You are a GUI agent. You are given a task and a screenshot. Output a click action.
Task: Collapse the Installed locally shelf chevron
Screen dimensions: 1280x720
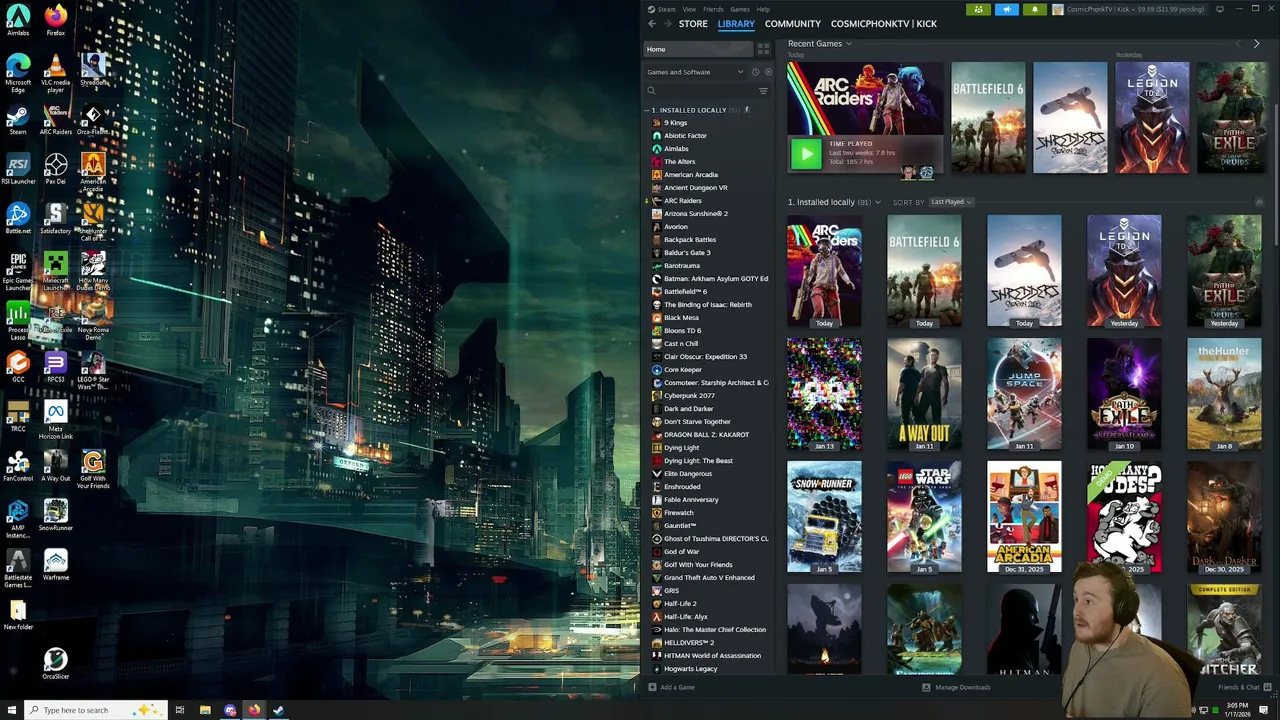1259,202
